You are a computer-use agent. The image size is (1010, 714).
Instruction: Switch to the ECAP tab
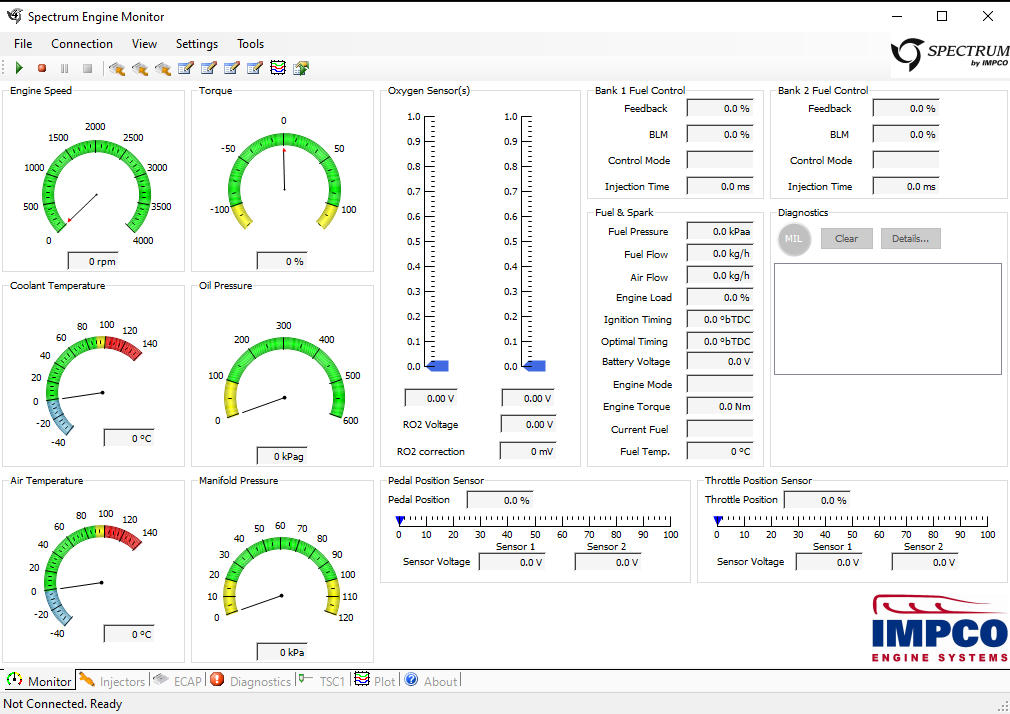(178, 680)
